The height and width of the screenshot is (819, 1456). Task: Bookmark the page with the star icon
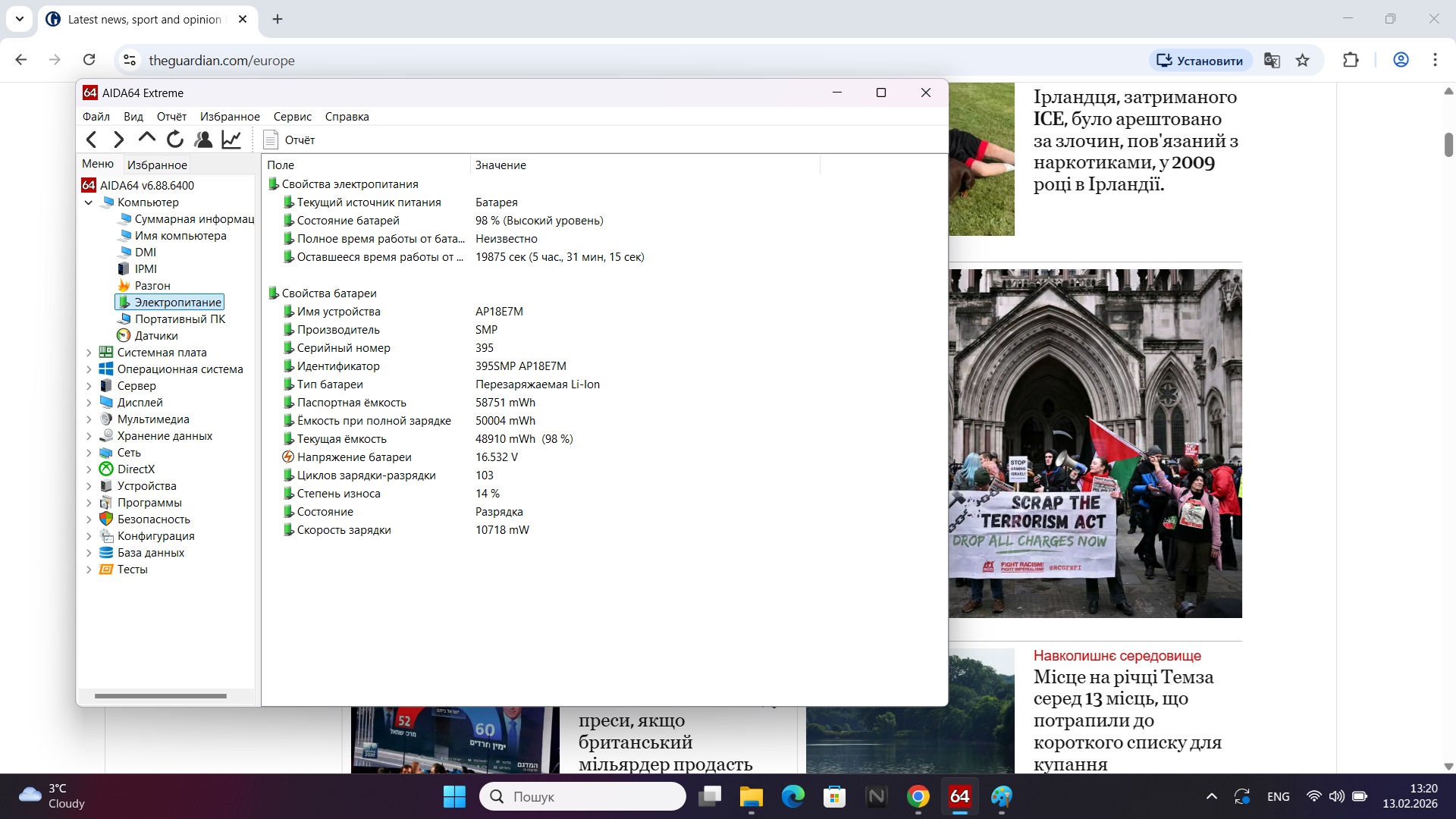[x=1304, y=60]
